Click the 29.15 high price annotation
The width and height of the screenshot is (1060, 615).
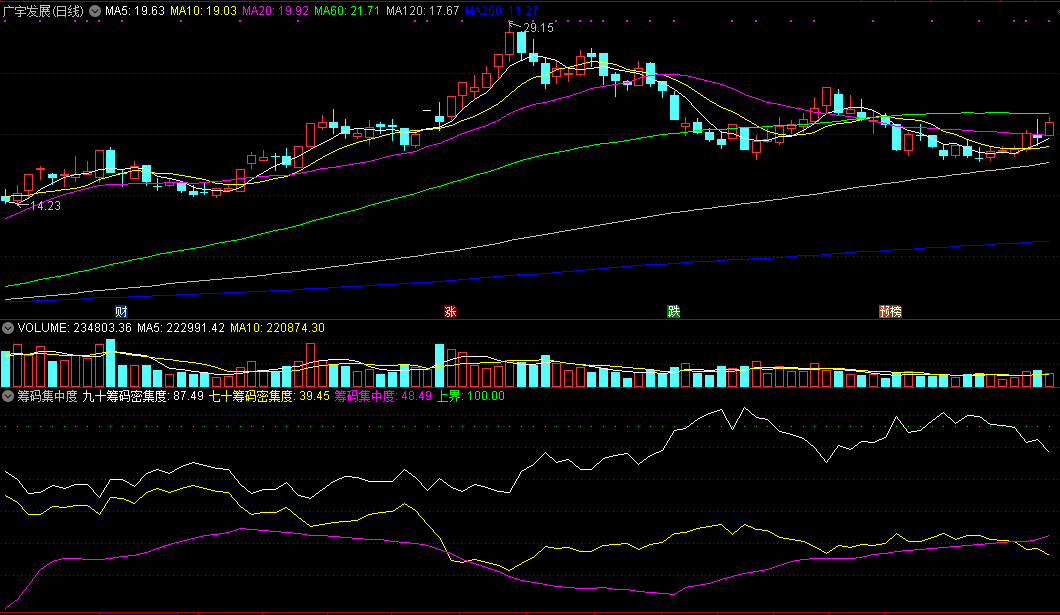click(x=538, y=28)
